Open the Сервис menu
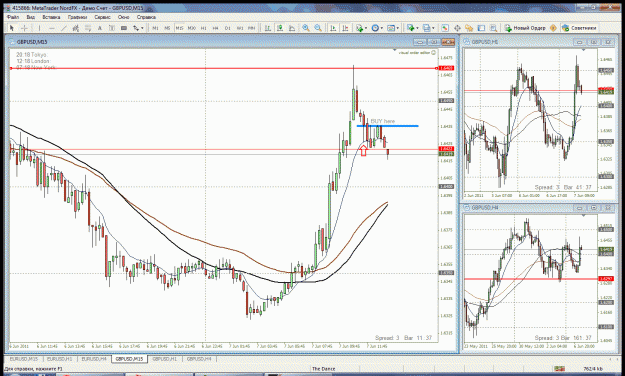The height and width of the screenshot is (376, 625). tap(102, 17)
